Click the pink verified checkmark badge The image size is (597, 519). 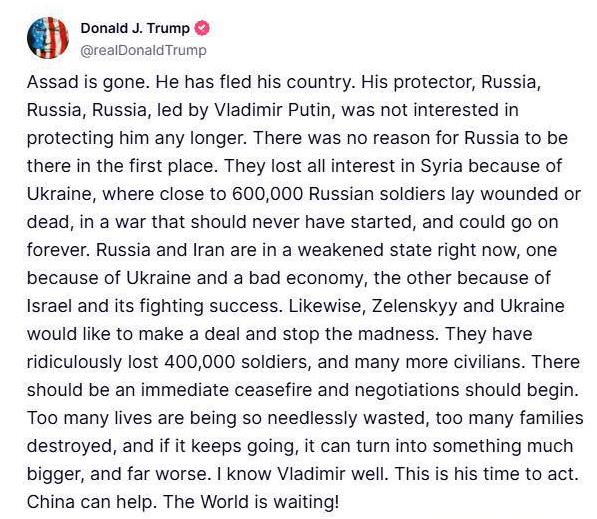coord(202,28)
